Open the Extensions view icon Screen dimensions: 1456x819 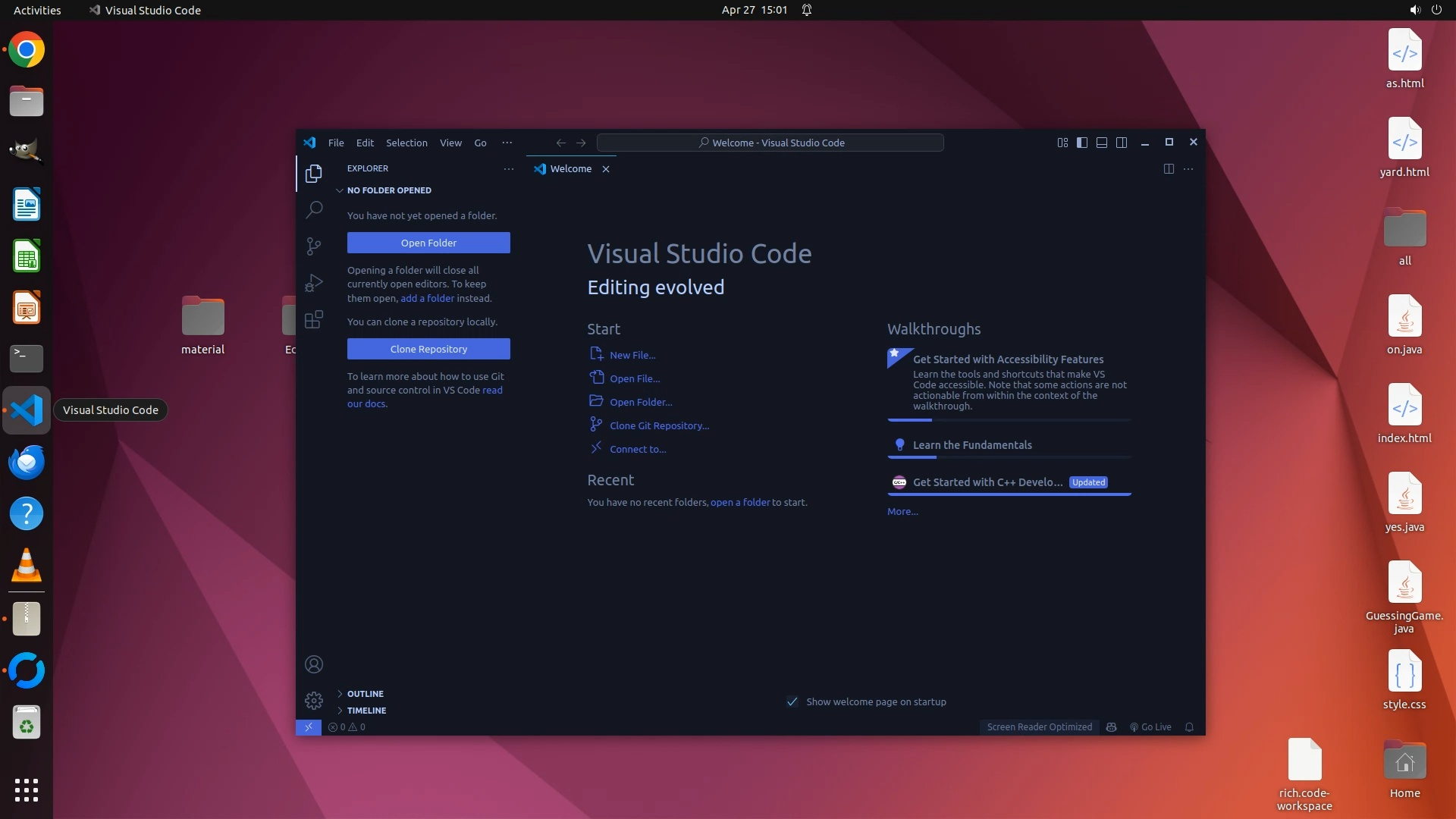pyautogui.click(x=314, y=319)
